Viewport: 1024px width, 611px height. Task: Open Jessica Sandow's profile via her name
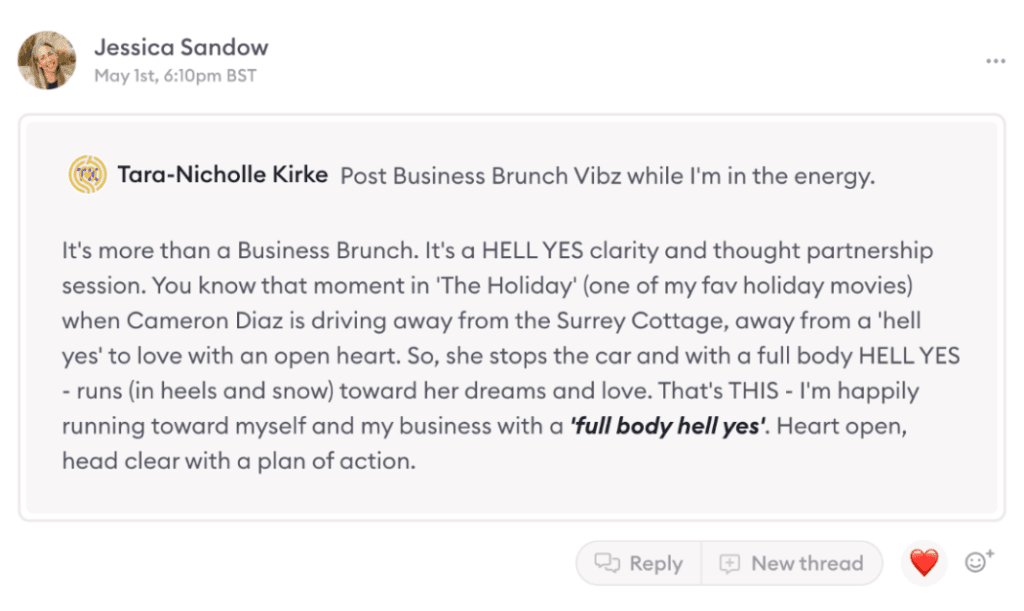click(x=181, y=47)
